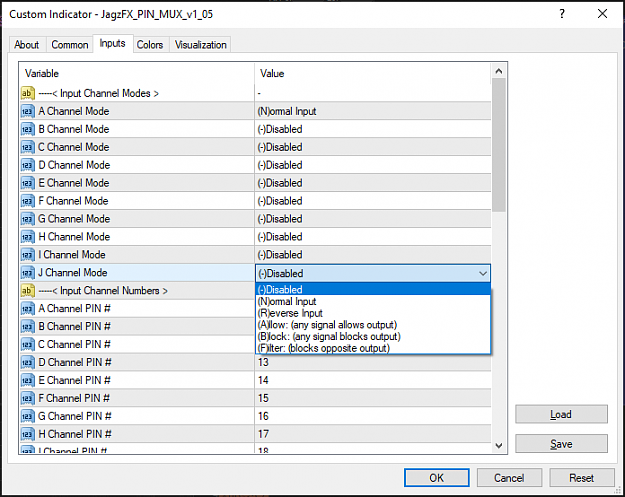Click the icon beside I Channel Mode

pos(28,255)
